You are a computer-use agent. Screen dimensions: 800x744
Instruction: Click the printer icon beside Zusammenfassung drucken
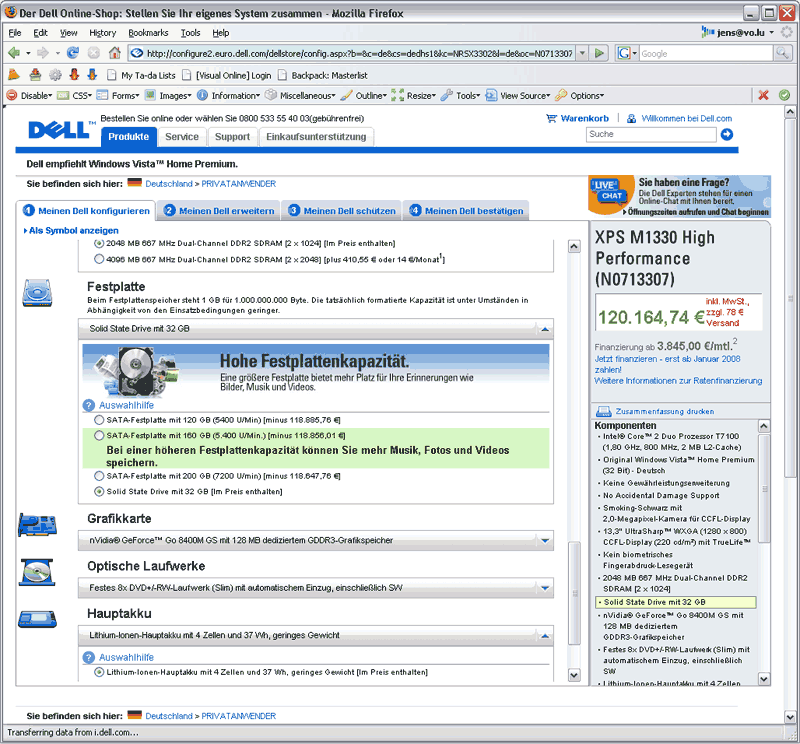tap(603, 411)
